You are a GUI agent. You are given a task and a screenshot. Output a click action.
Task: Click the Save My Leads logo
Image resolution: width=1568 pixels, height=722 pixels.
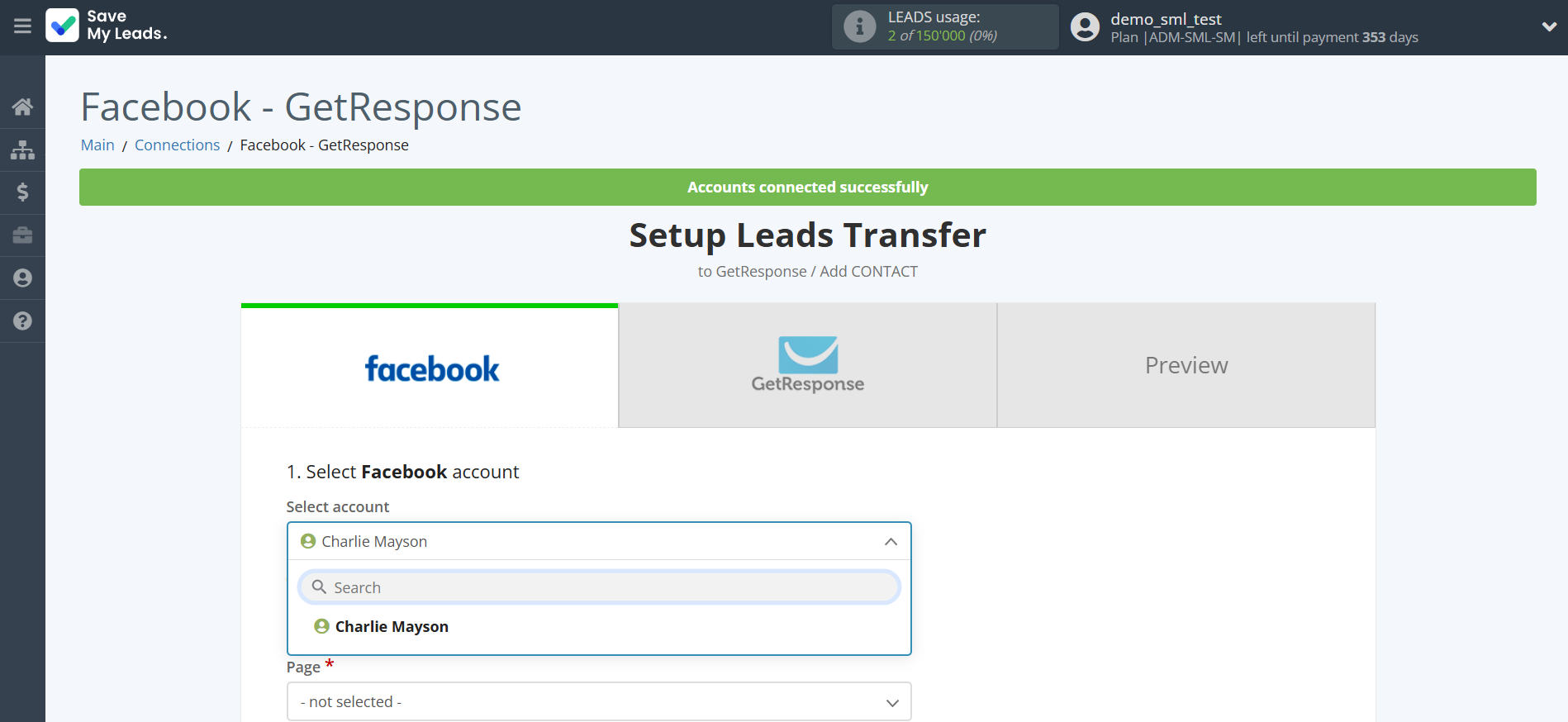107,26
